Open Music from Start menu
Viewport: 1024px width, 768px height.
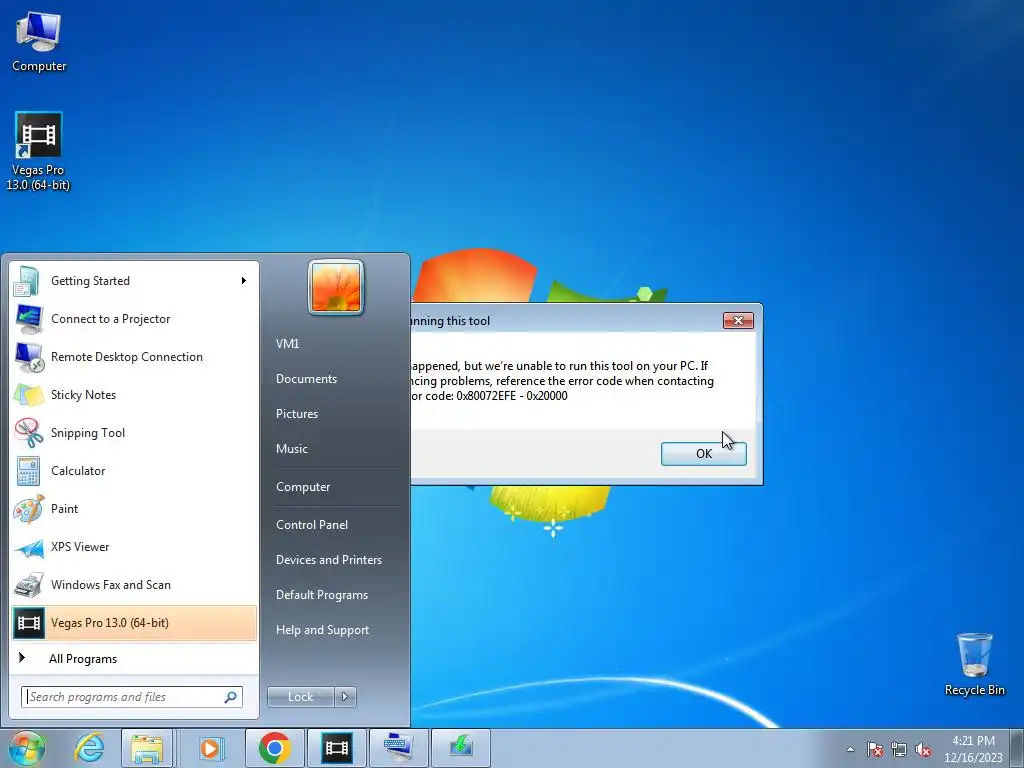(x=292, y=449)
